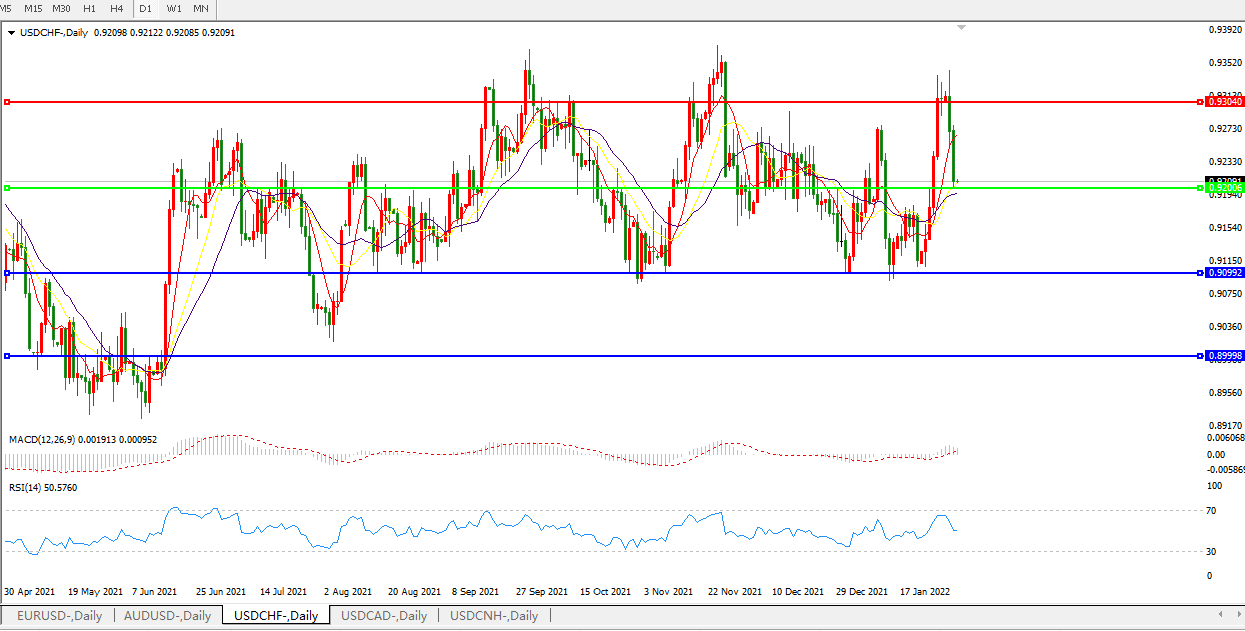Switch to the M15 timeframe
This screenshot has width=1245, height=631.
(33, 9)
